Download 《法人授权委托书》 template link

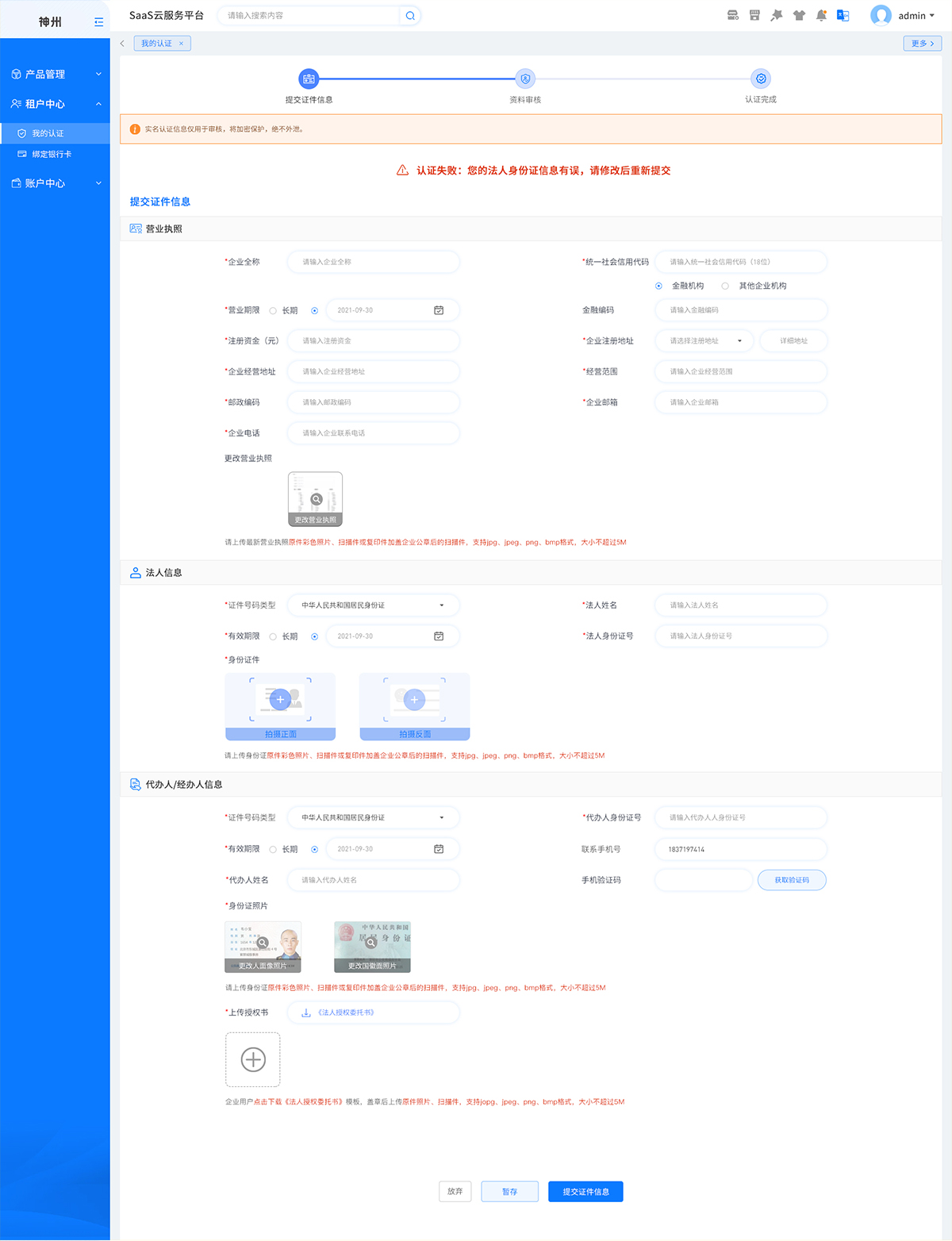[346, 1013]
